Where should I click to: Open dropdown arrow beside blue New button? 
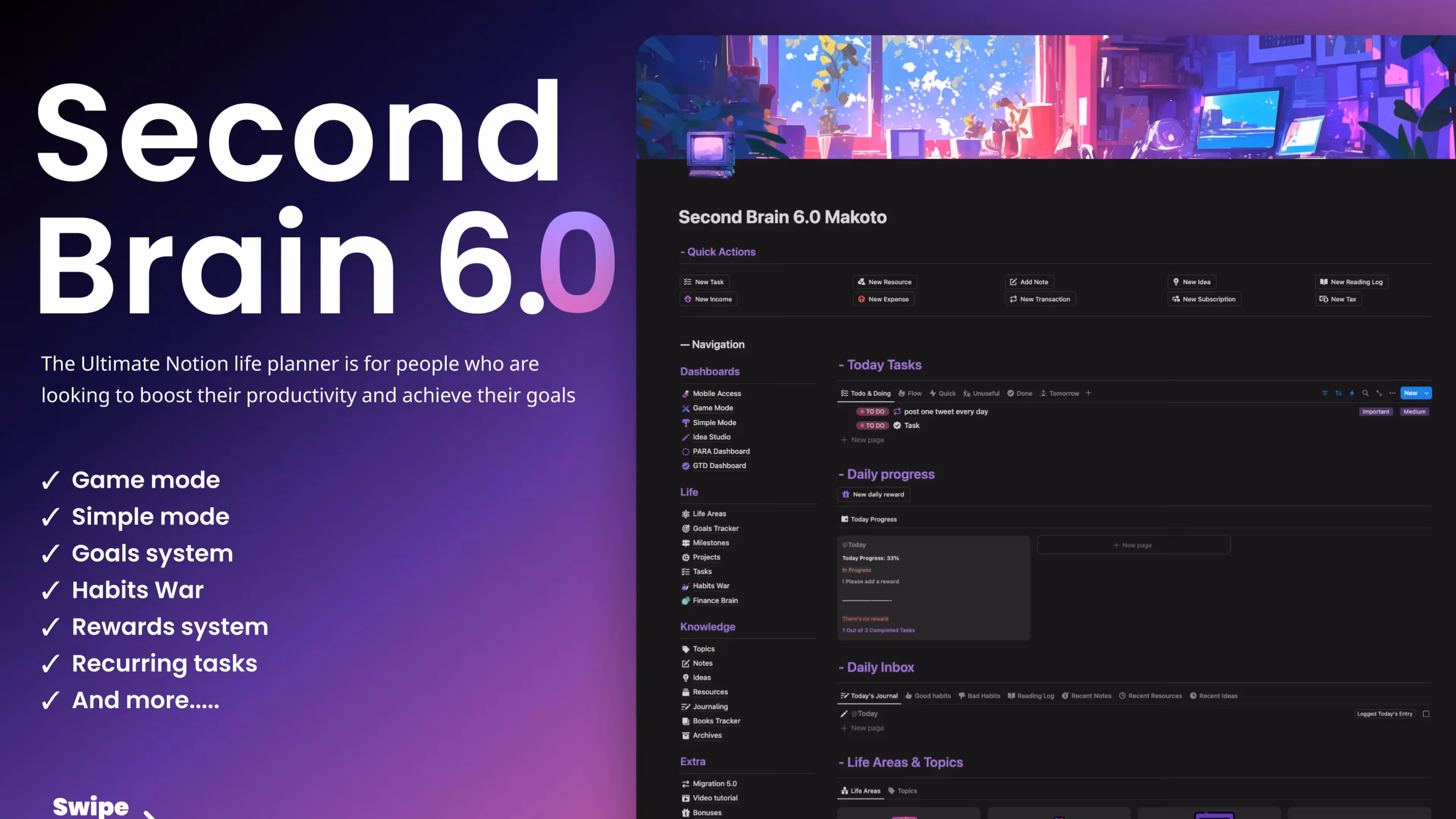click(x=1426, y=394)
